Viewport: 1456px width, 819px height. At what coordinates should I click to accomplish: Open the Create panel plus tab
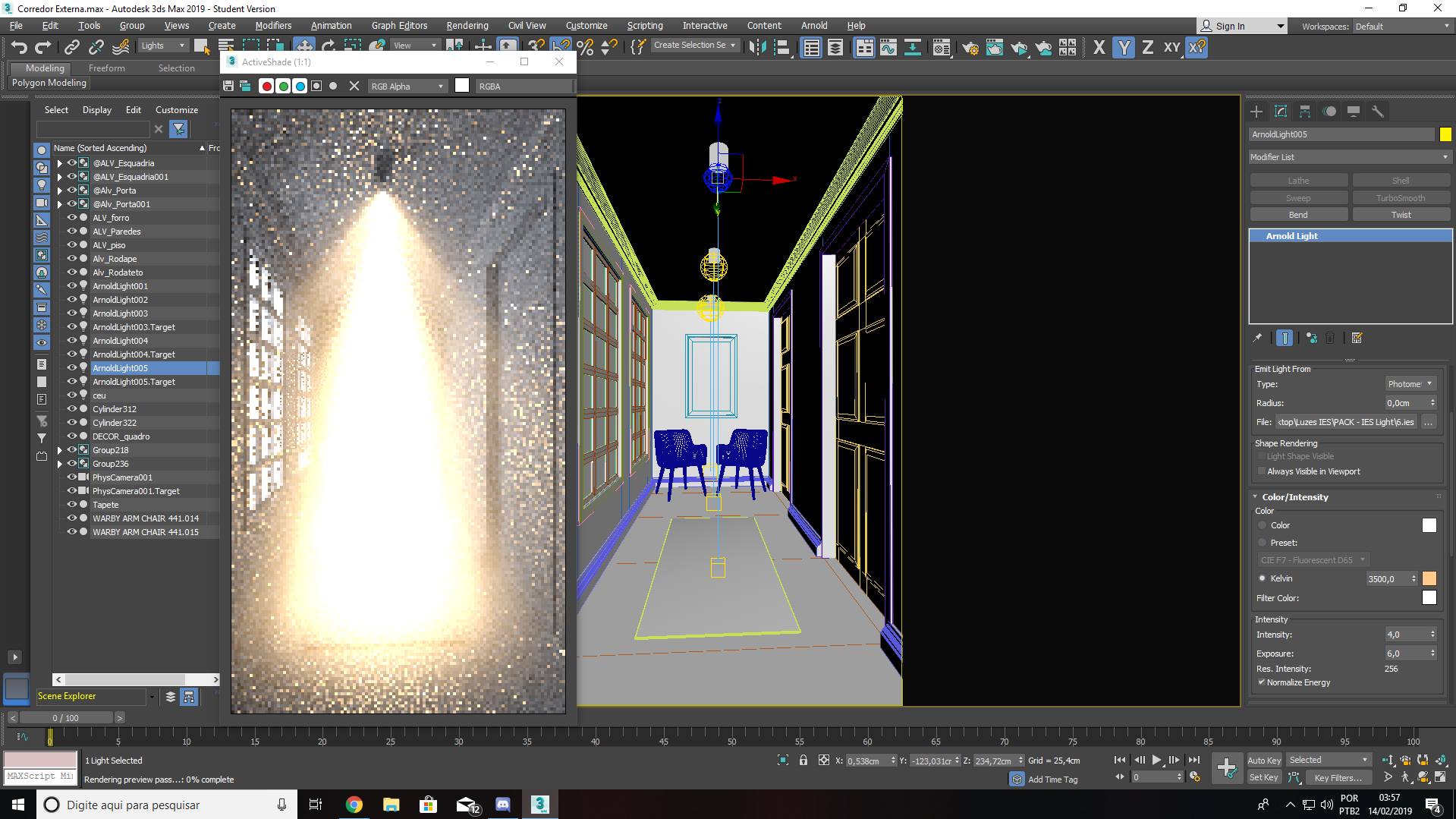[x=1256, y=112]
